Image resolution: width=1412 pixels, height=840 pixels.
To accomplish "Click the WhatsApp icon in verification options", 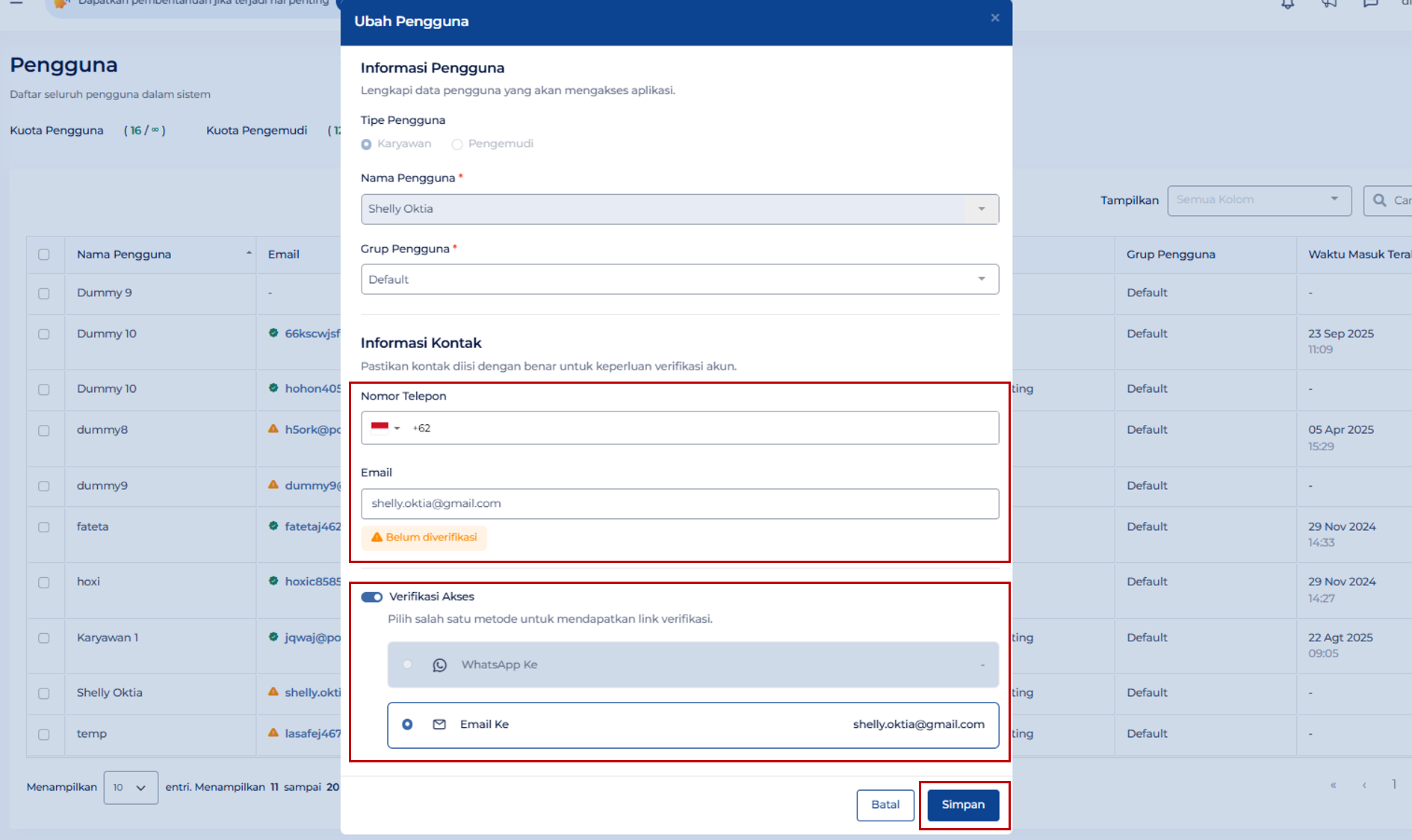I will click(x=439, y=665).
